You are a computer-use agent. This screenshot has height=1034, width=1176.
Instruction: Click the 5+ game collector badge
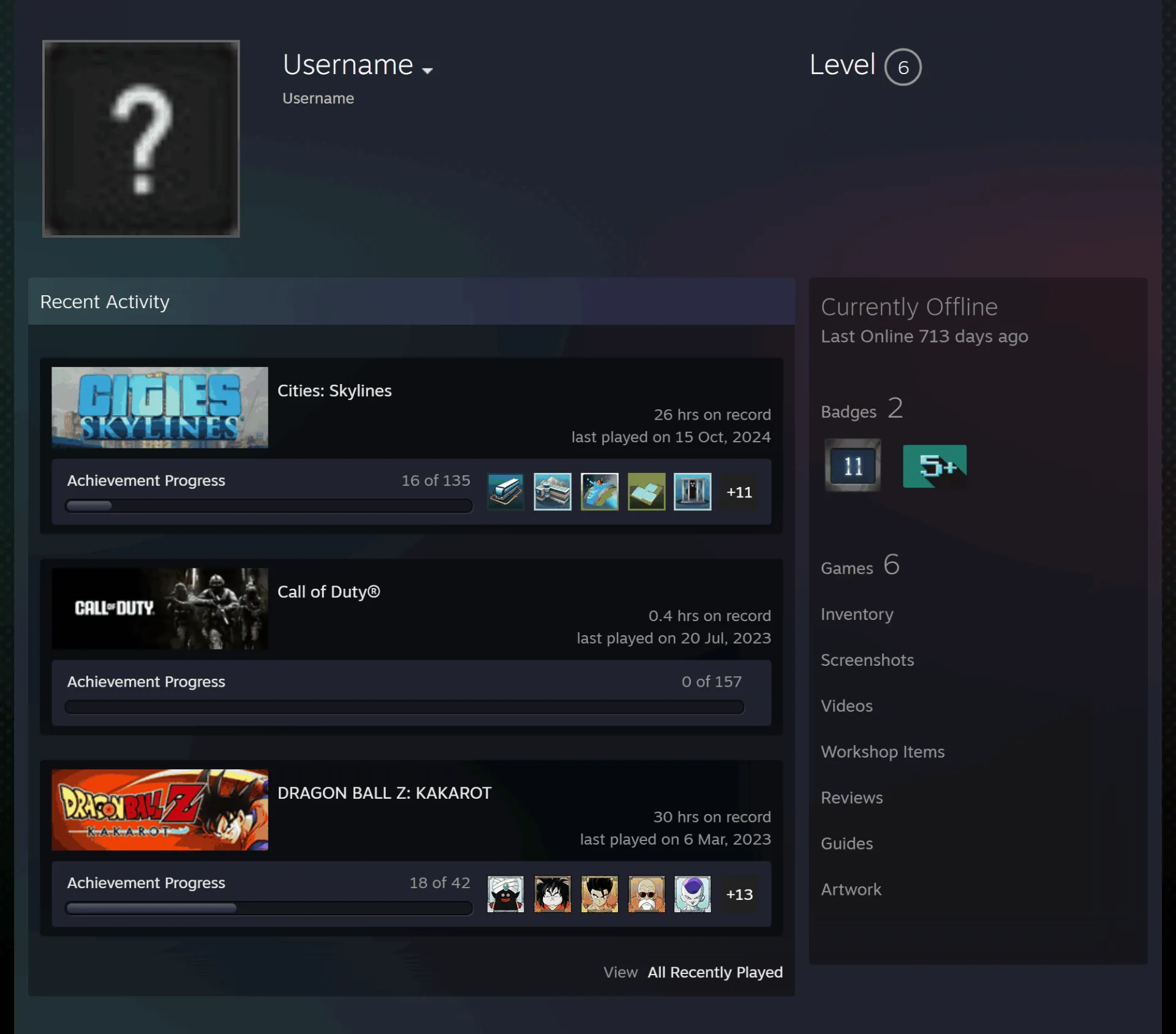(x=935, y=466)
